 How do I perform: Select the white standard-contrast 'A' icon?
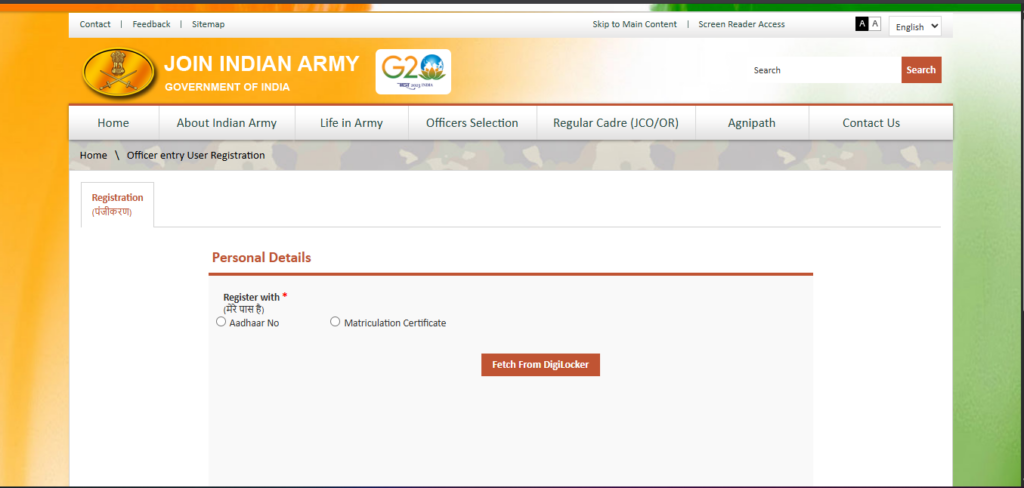click(x=875, y=24)
